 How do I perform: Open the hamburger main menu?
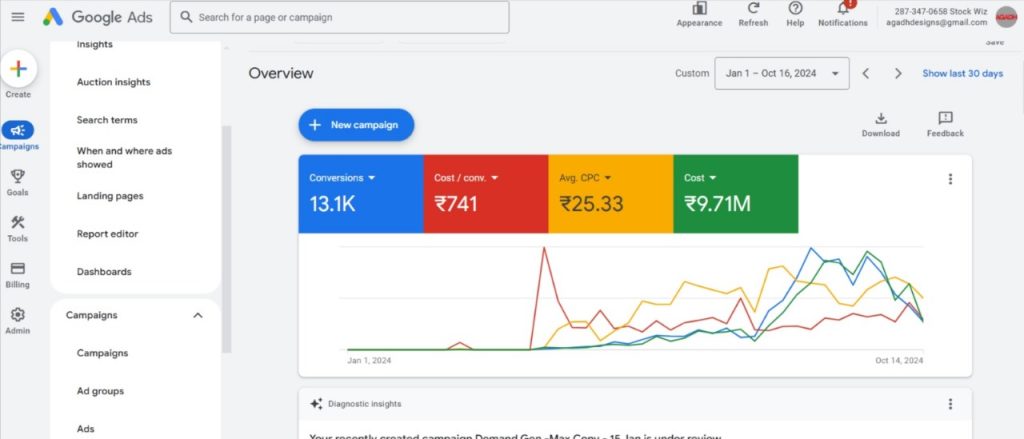pyautogui.click(x=18, y=17)
